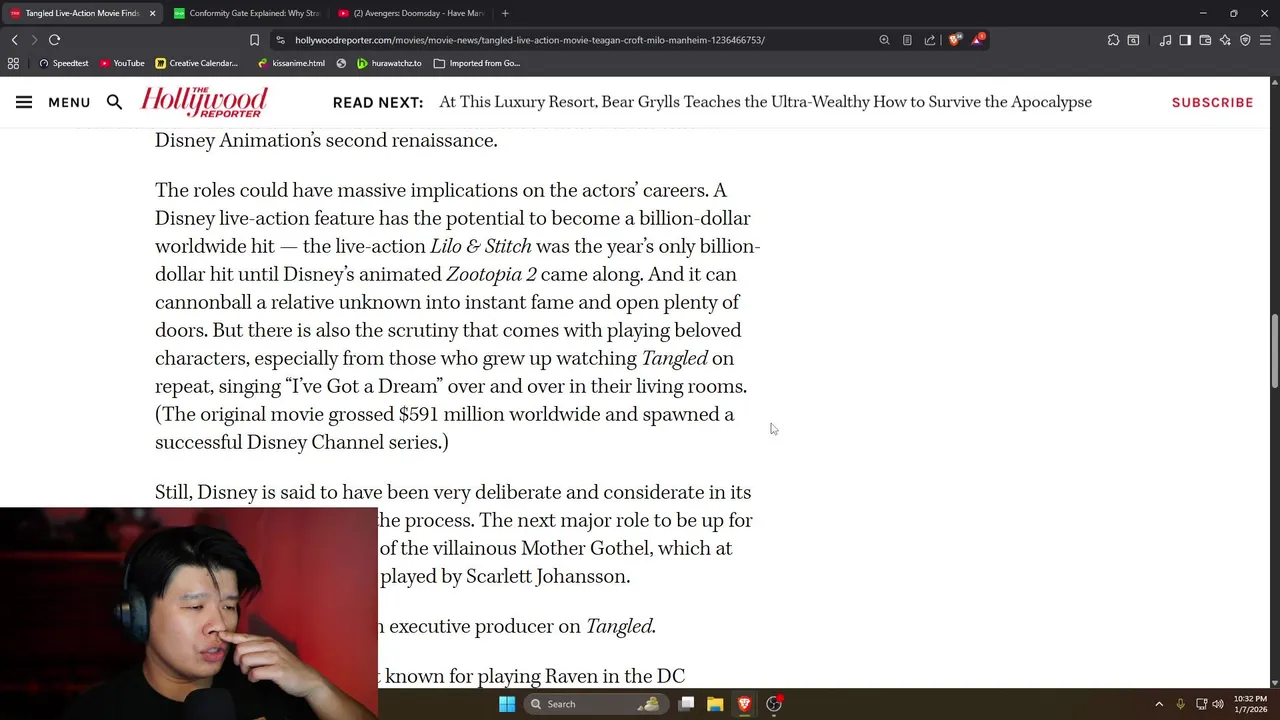Screen dimensions: 1280x720
Task: Expand the Imported from Go... bookmarks folder
Action: [477, 63]
